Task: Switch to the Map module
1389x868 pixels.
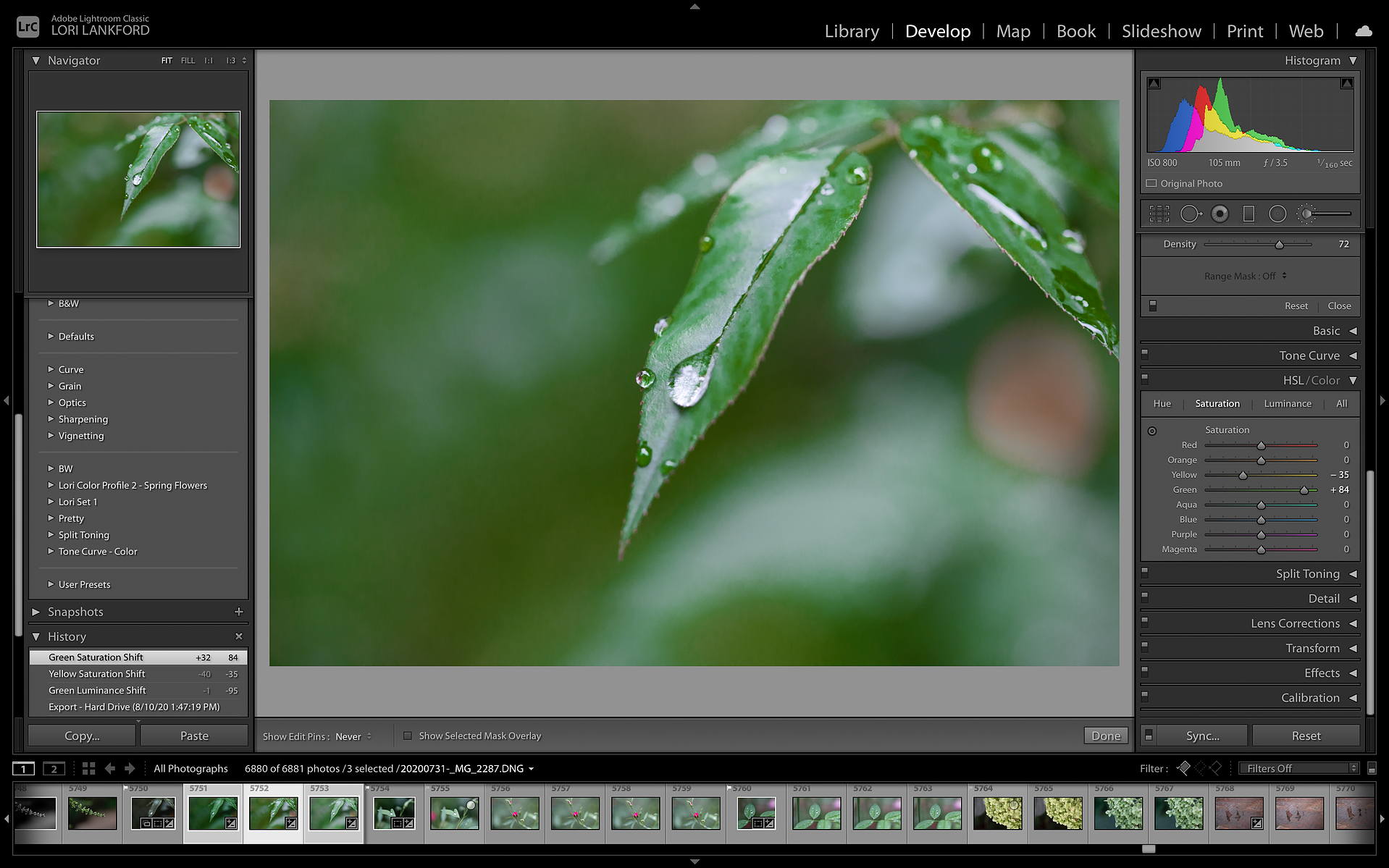Action: 1013,31
